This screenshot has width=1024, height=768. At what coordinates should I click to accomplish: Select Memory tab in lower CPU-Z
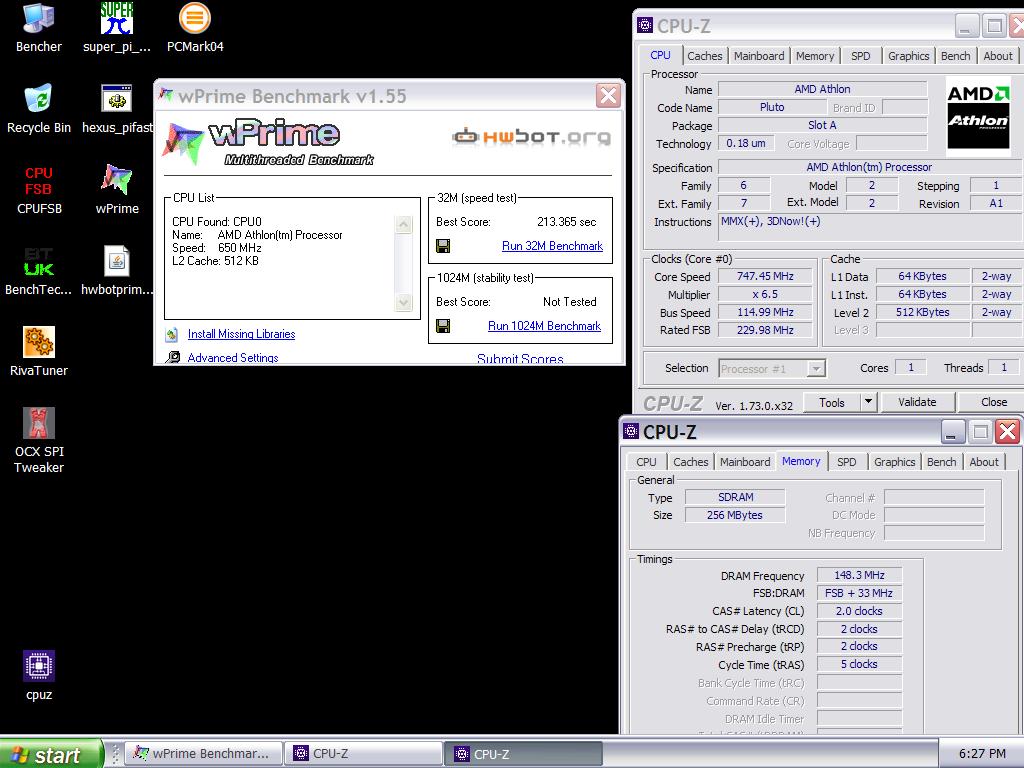(801, 461)
